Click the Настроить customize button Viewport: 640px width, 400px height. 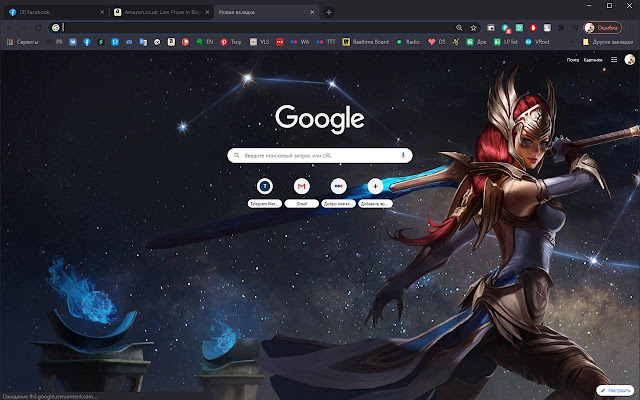click(x=616, y=391)
